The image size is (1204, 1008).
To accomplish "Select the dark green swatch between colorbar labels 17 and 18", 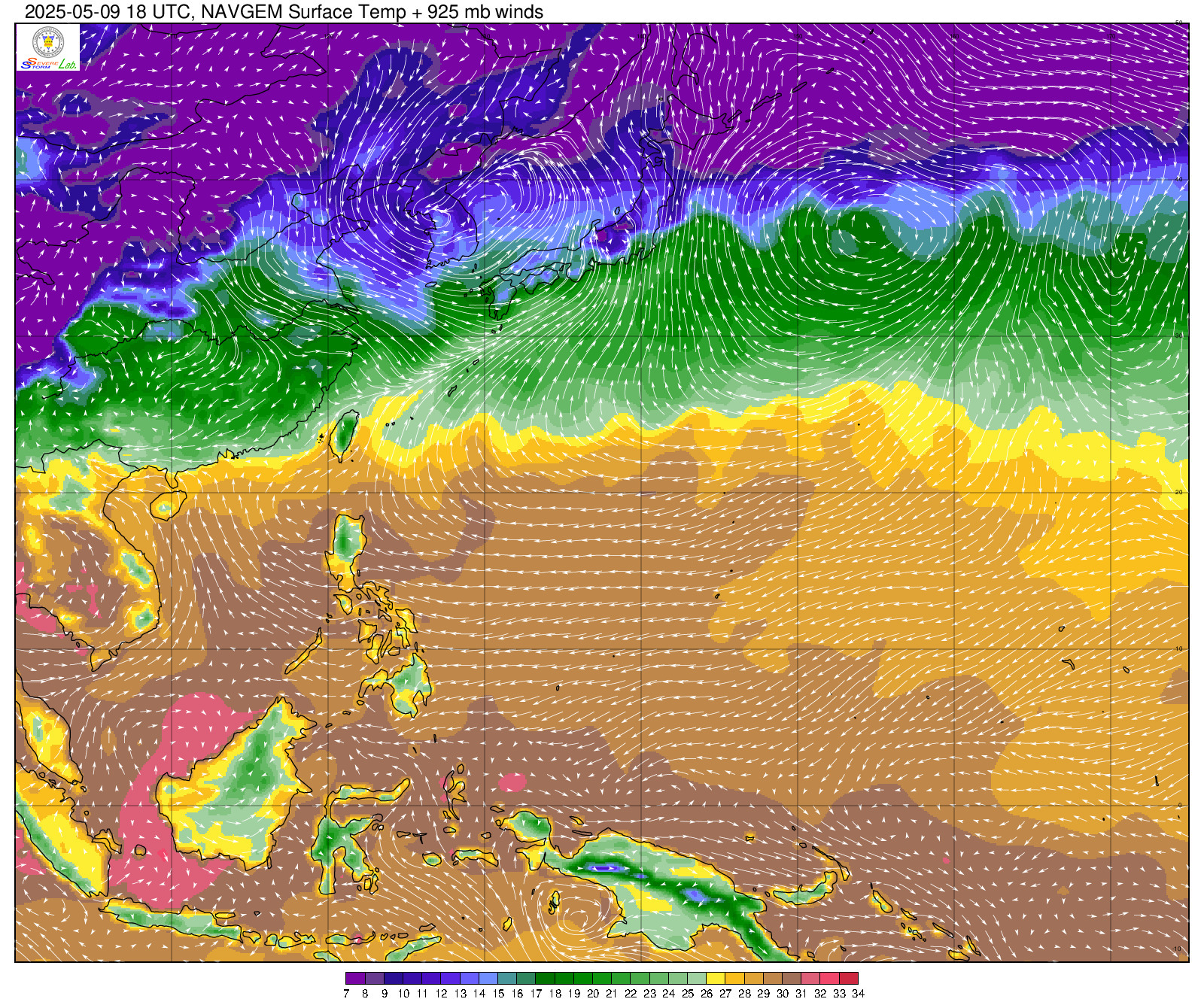I will coord(545,978).
